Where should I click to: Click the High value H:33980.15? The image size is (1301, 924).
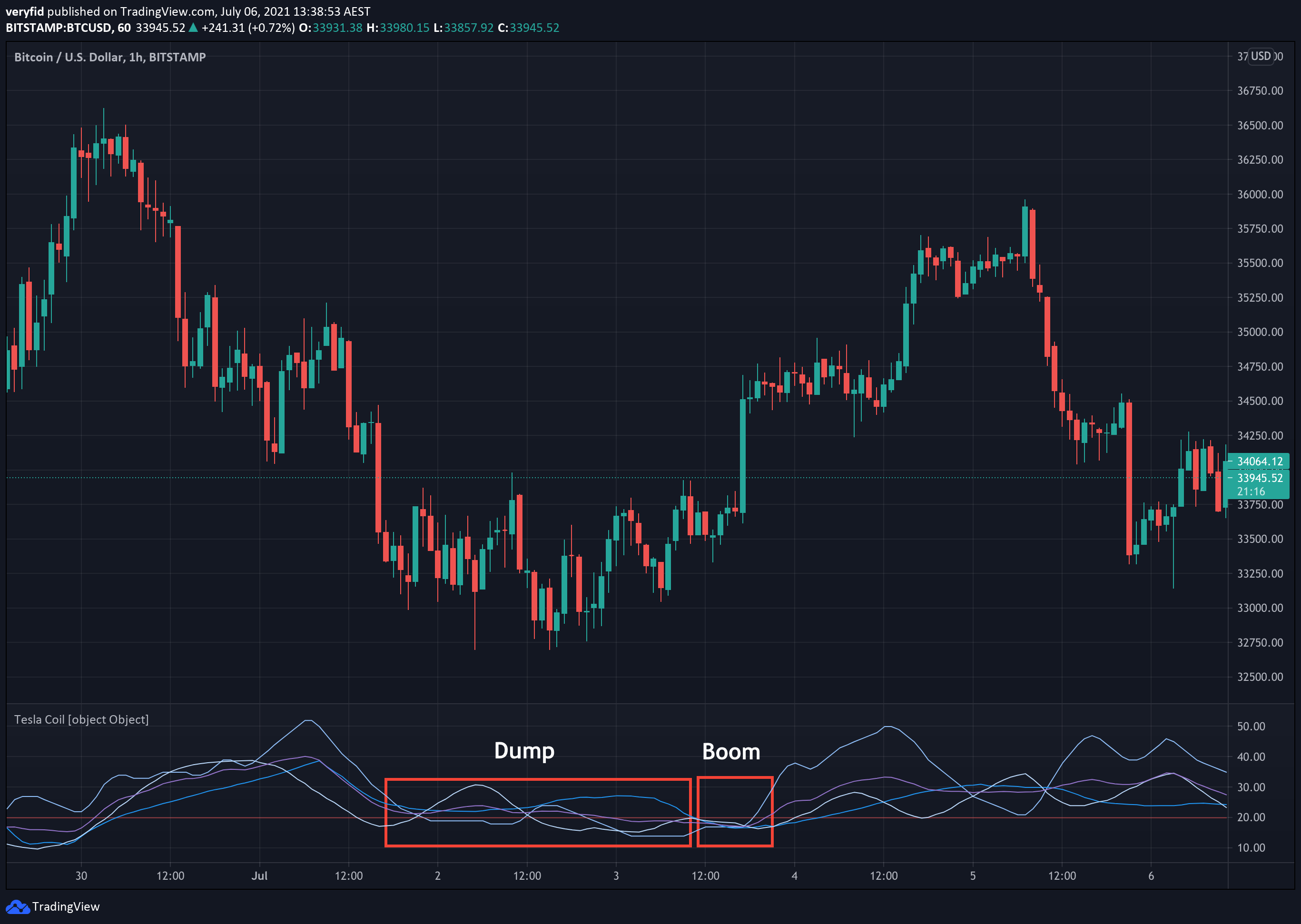pos(398,28)
